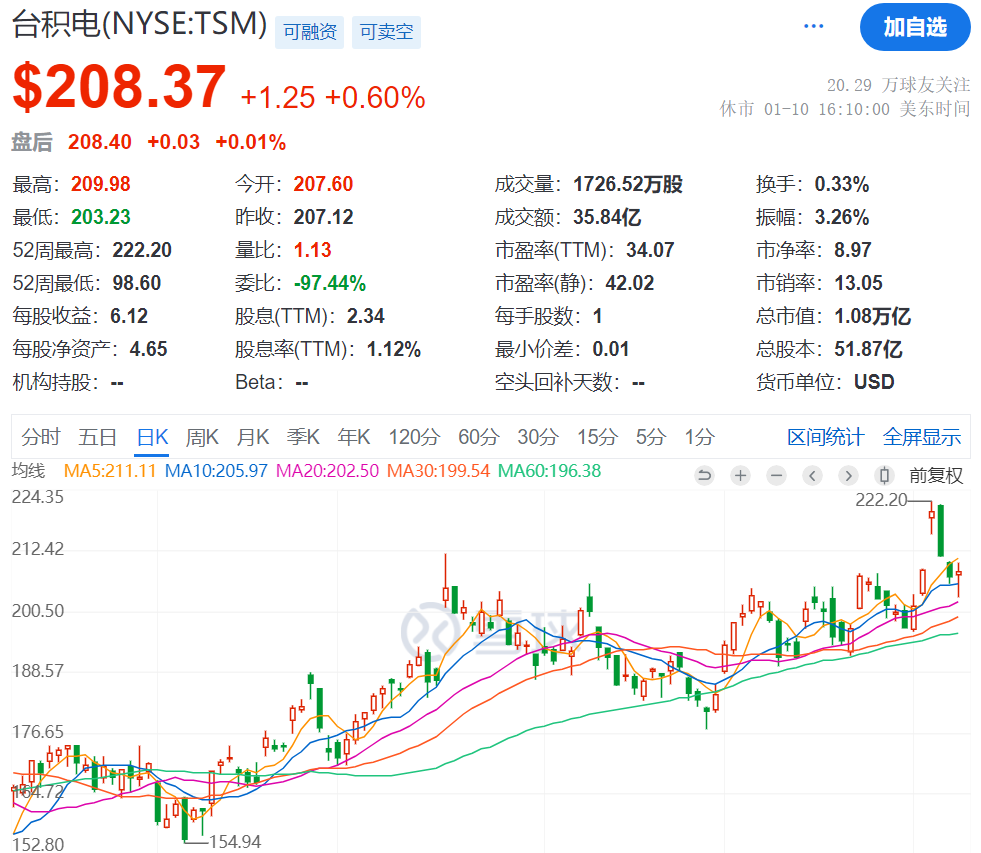Click the 市净率 value 8.97

point(853,250)
